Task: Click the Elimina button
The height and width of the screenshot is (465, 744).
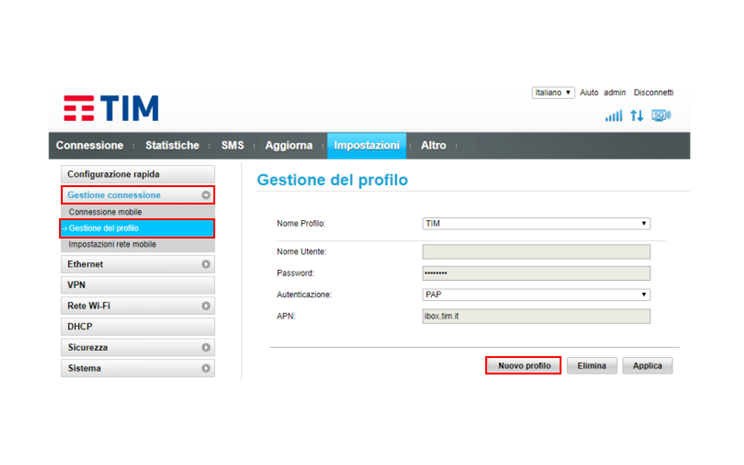Action: tap(592, 366)
